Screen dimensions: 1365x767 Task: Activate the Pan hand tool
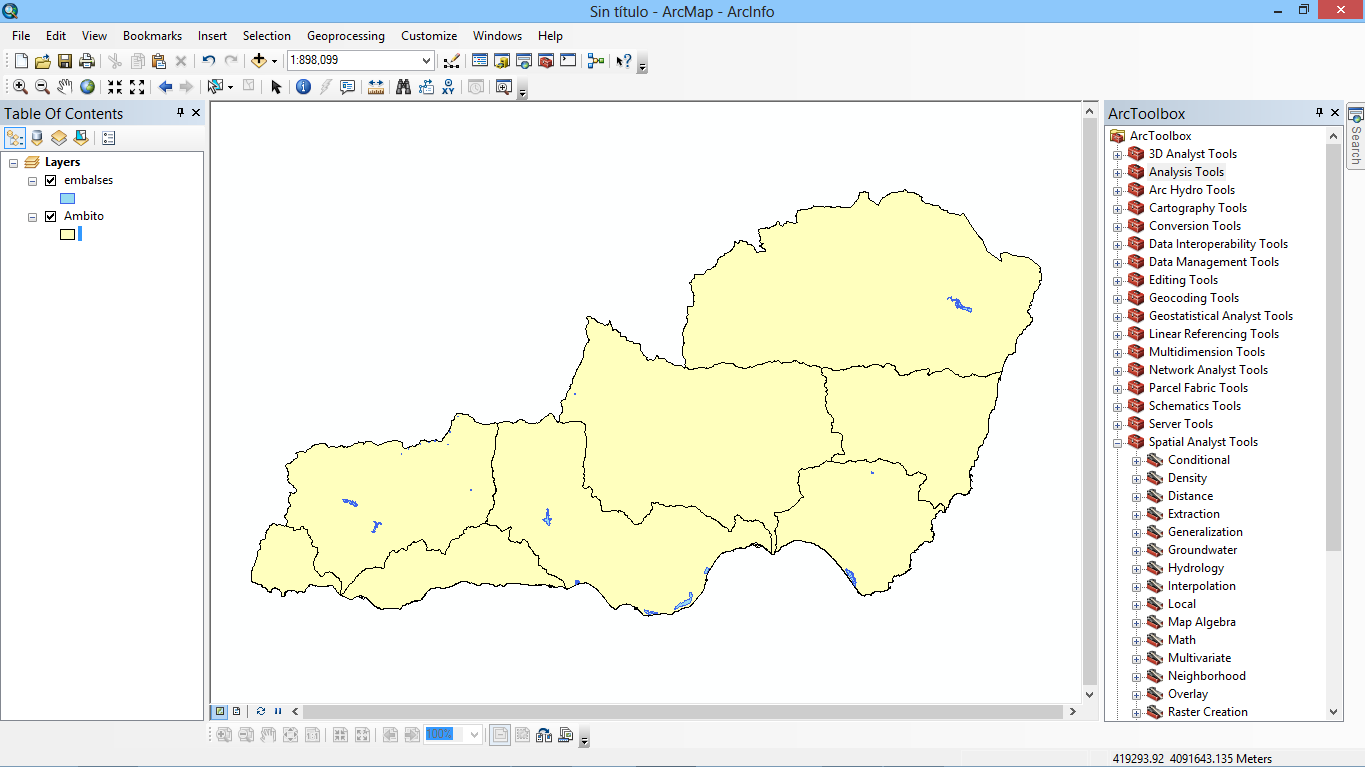[65, 87]
